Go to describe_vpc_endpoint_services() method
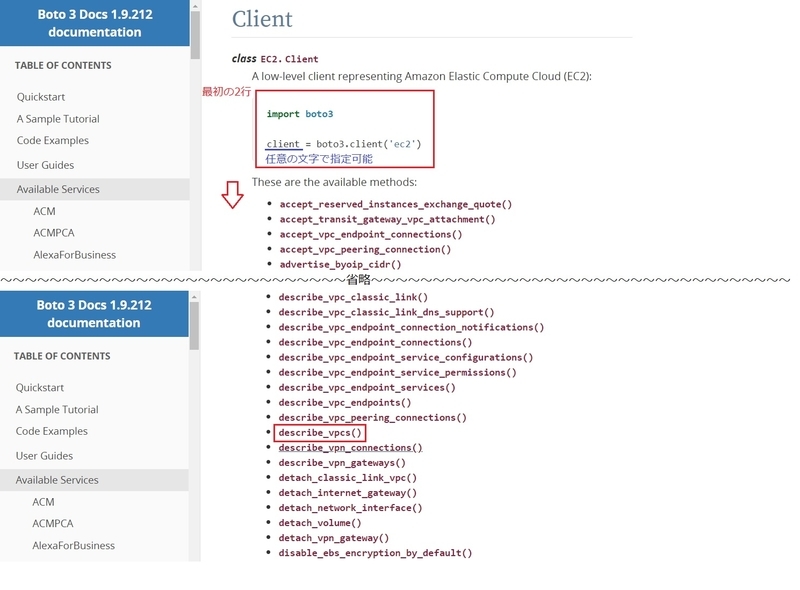The width and height of the screenshot is (800, 590). (367, 387)
